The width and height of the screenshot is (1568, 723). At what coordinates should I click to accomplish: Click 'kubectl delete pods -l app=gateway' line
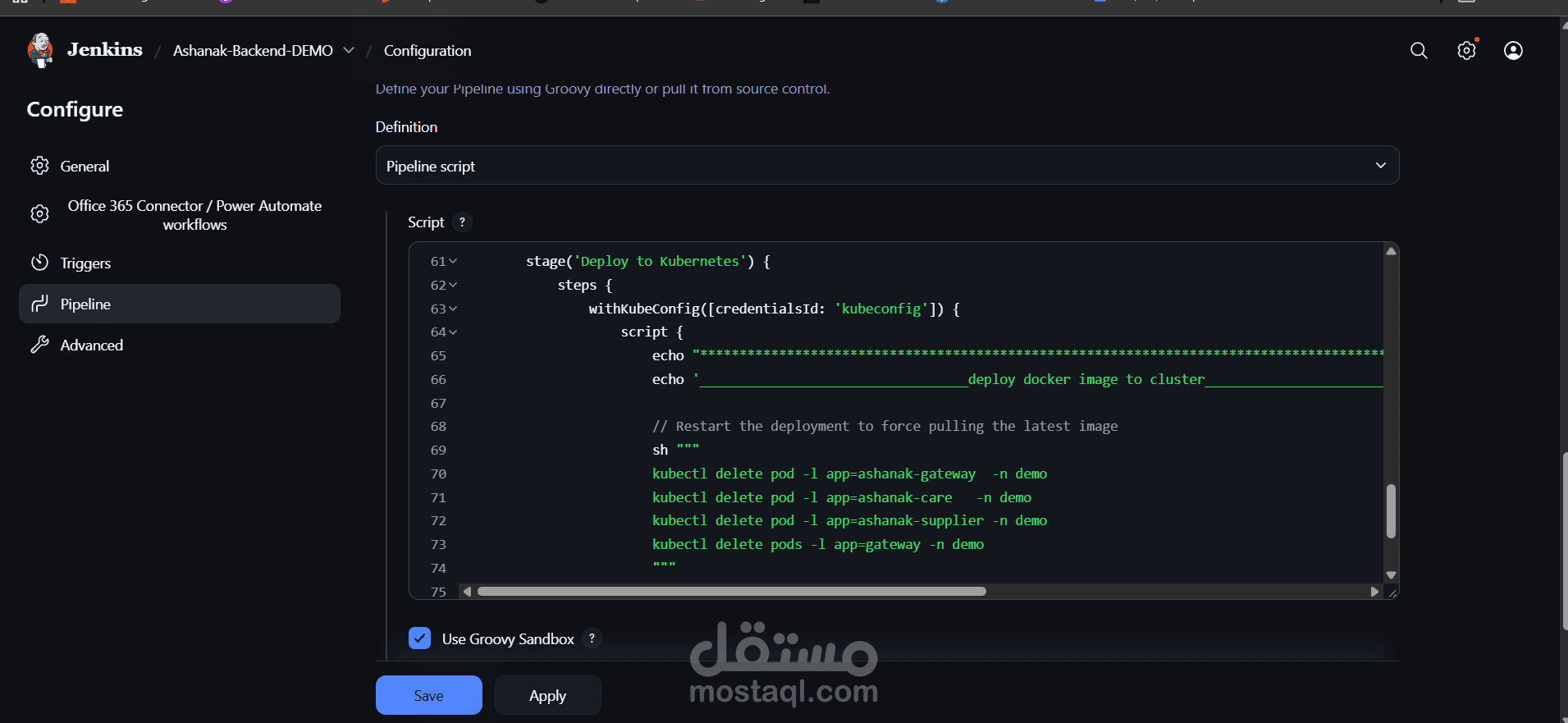pos(818,544)
